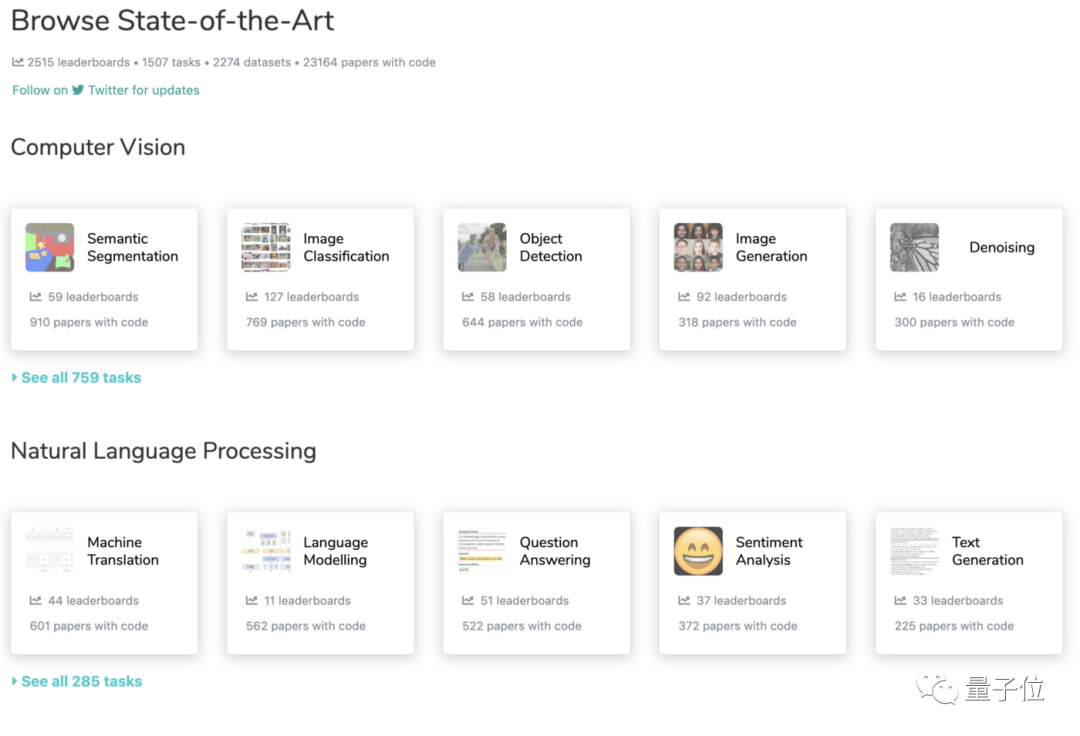Screen dimensions: 1080x736
Task: Click the Image Classification grid thumbnail
Action: pyautogui.click(x=266, y=247)
